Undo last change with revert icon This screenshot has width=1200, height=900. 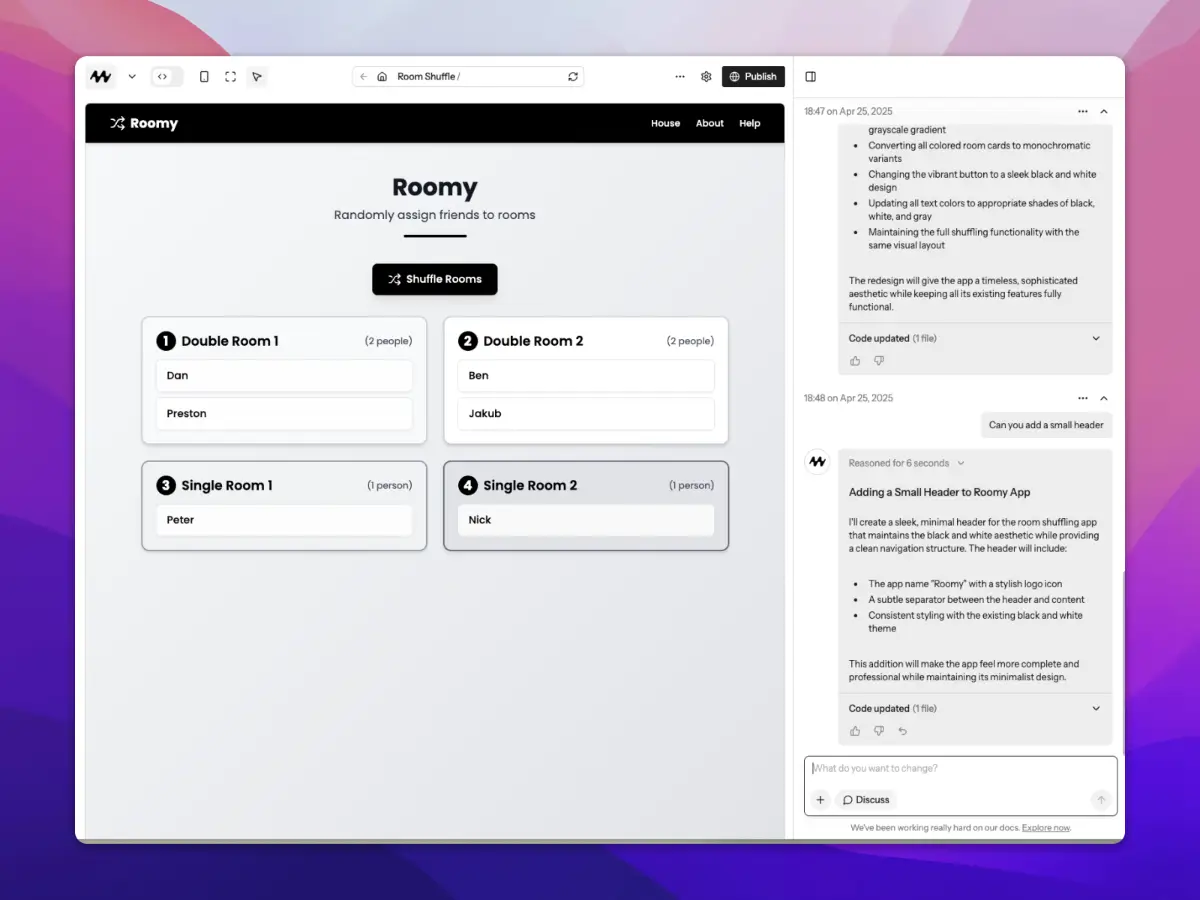tap(903, 731)
